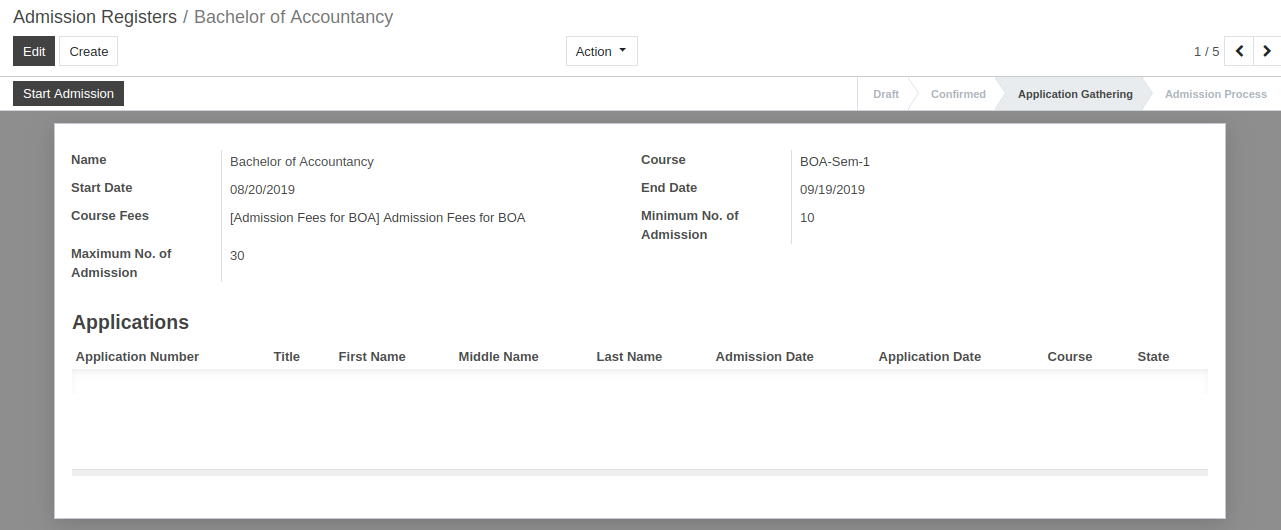Sort by Title column header

click(x=287, y=357)
